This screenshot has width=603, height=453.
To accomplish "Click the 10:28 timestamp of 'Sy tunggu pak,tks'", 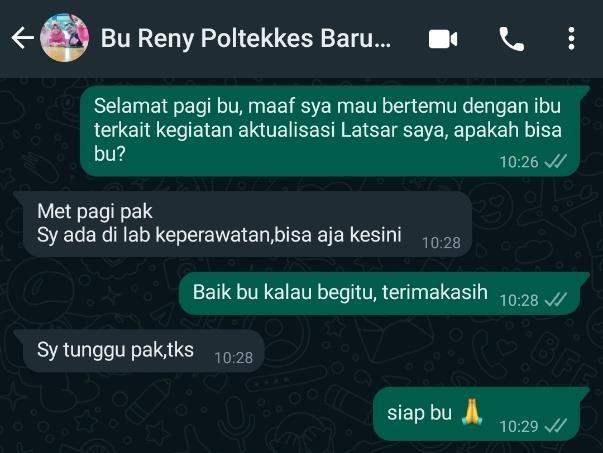I will tap(234, 358).
